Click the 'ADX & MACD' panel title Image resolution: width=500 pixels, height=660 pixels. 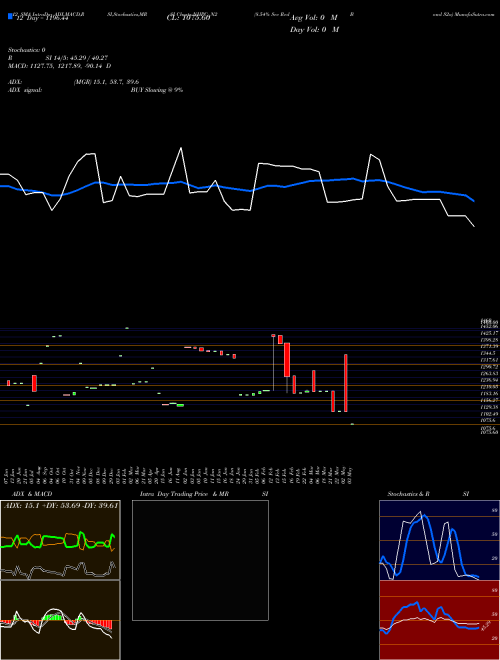32,494
